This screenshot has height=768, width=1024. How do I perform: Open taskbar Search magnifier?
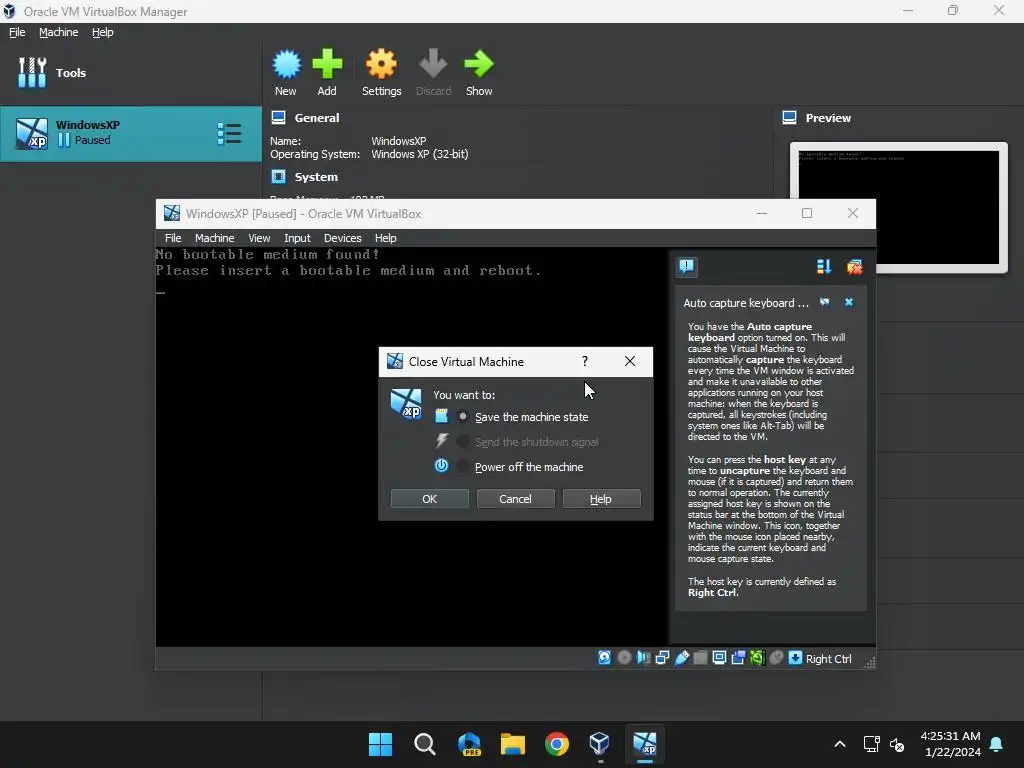coord(424,744)
